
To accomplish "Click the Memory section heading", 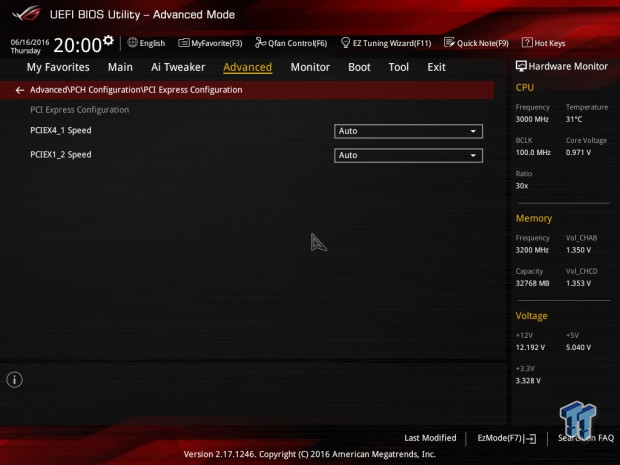I will [x=534, y=218].
